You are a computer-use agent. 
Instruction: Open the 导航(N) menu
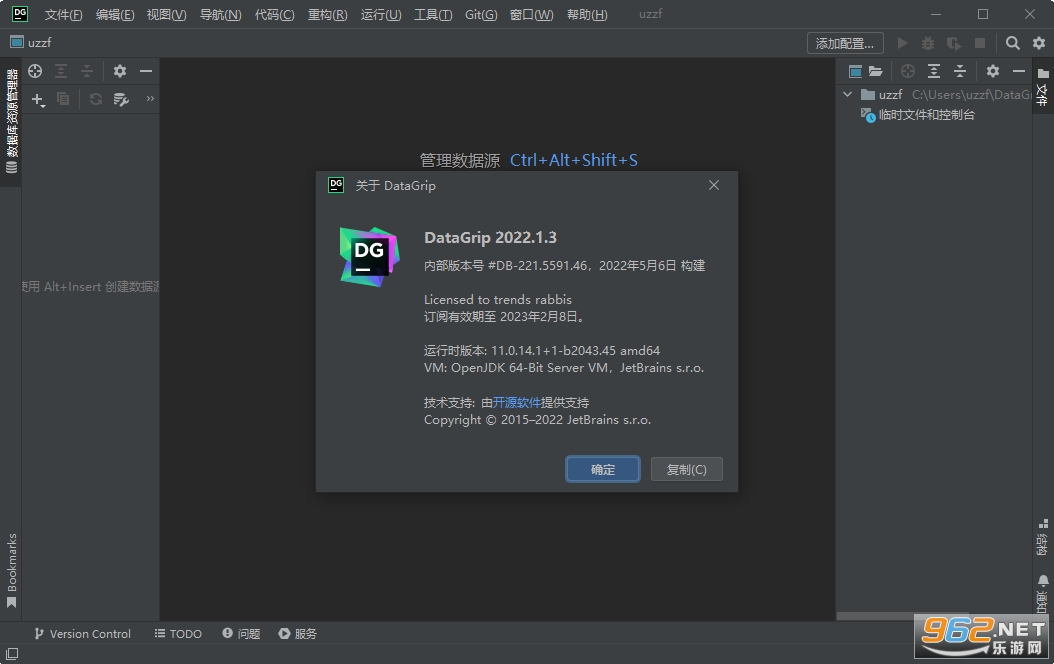point(220,14)
